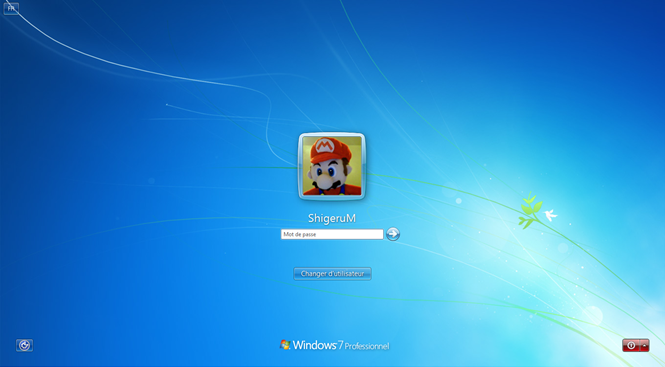The height and width of the screenshot is (367, 665).
Task: Submit password with the blue arrow button
Action: (x=393, y=234)
